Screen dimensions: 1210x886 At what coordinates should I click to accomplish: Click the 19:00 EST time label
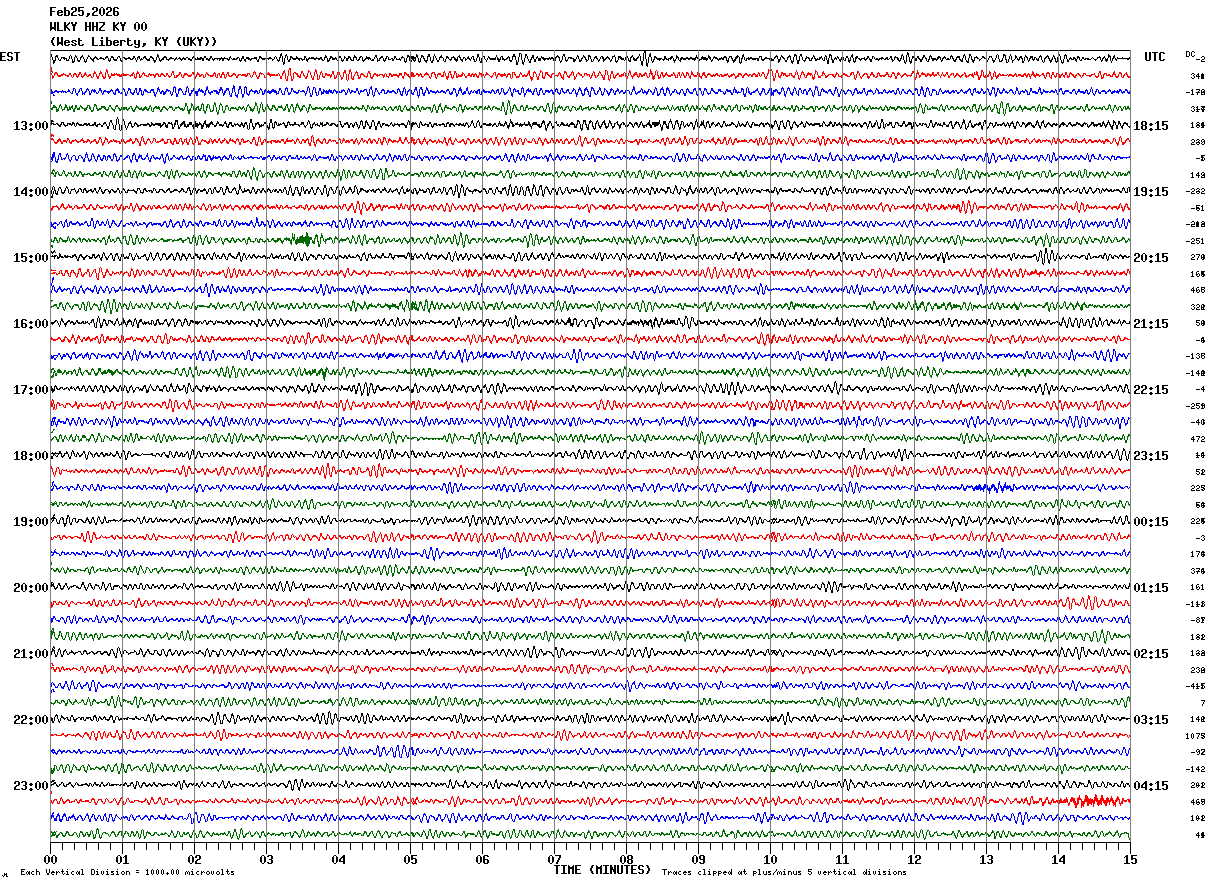click(31, 522)
